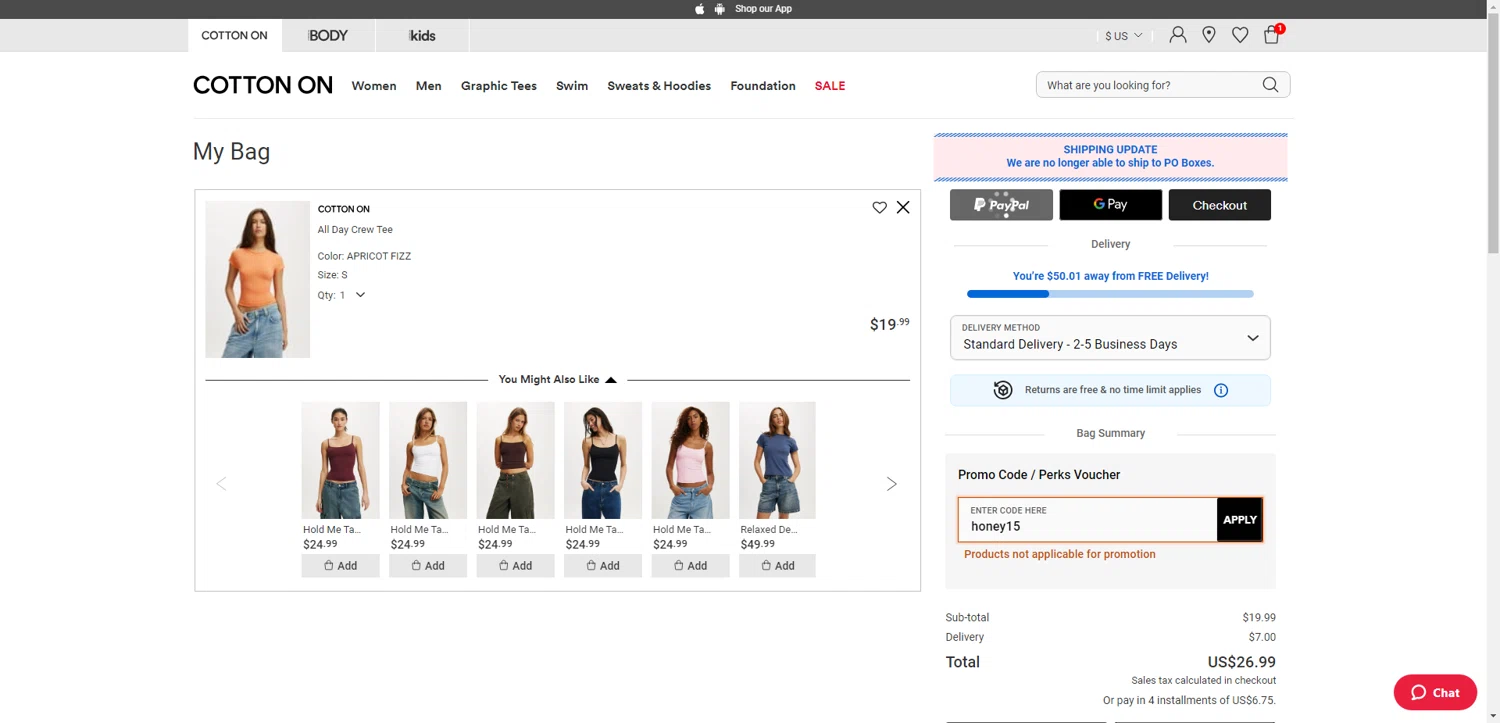1500x723 pixels.
Task: Open the navy Relaxed tee thumbnail
Action: 777,460
